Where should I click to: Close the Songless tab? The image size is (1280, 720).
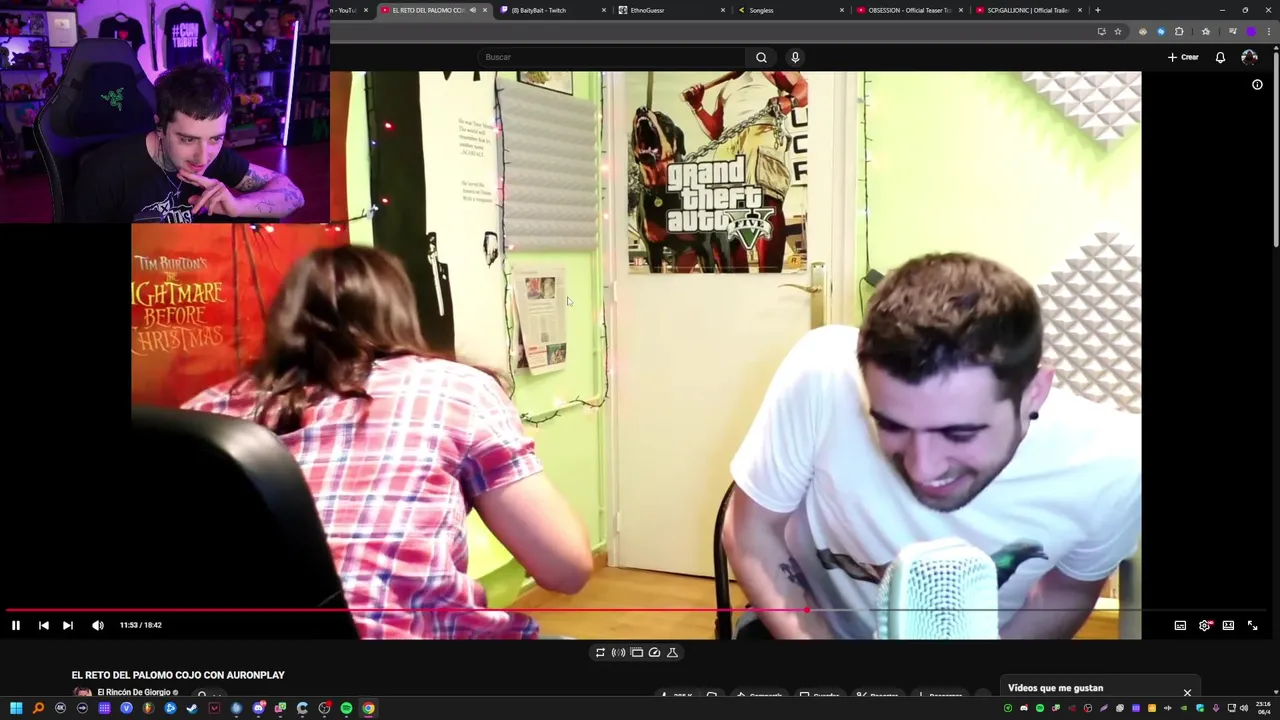(x=842, y=10)
